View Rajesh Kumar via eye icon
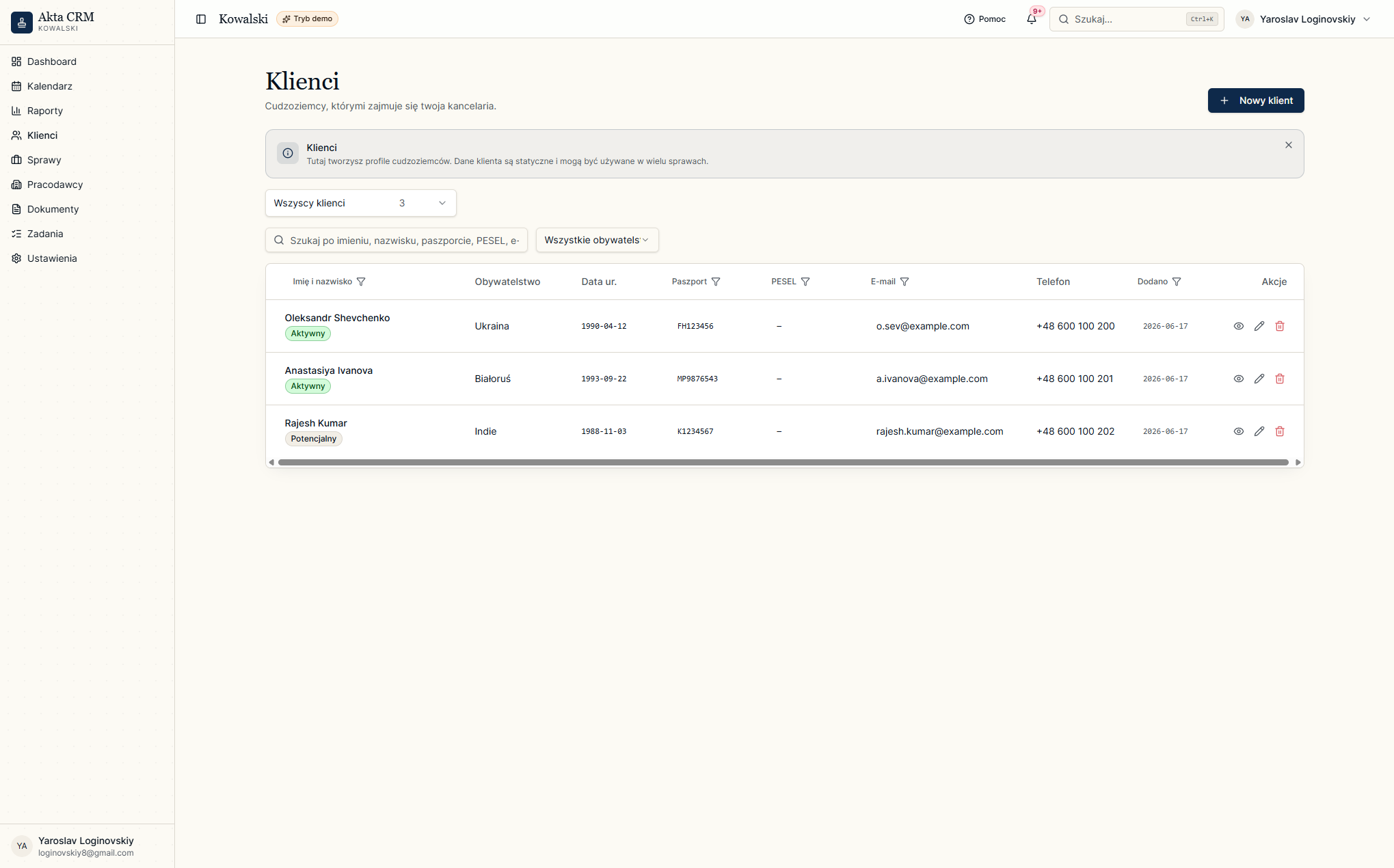 [1239, 431]
